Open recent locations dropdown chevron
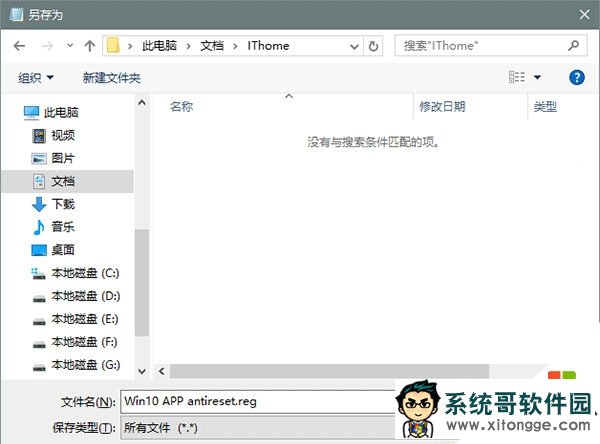600x444 pixels. (70, 46)
